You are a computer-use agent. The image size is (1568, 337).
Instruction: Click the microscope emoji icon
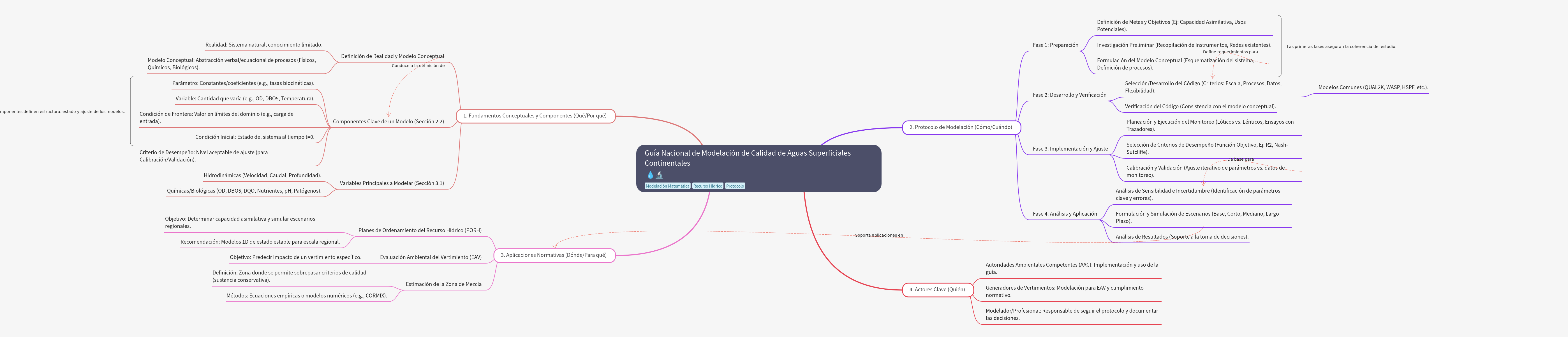[659, 175]
